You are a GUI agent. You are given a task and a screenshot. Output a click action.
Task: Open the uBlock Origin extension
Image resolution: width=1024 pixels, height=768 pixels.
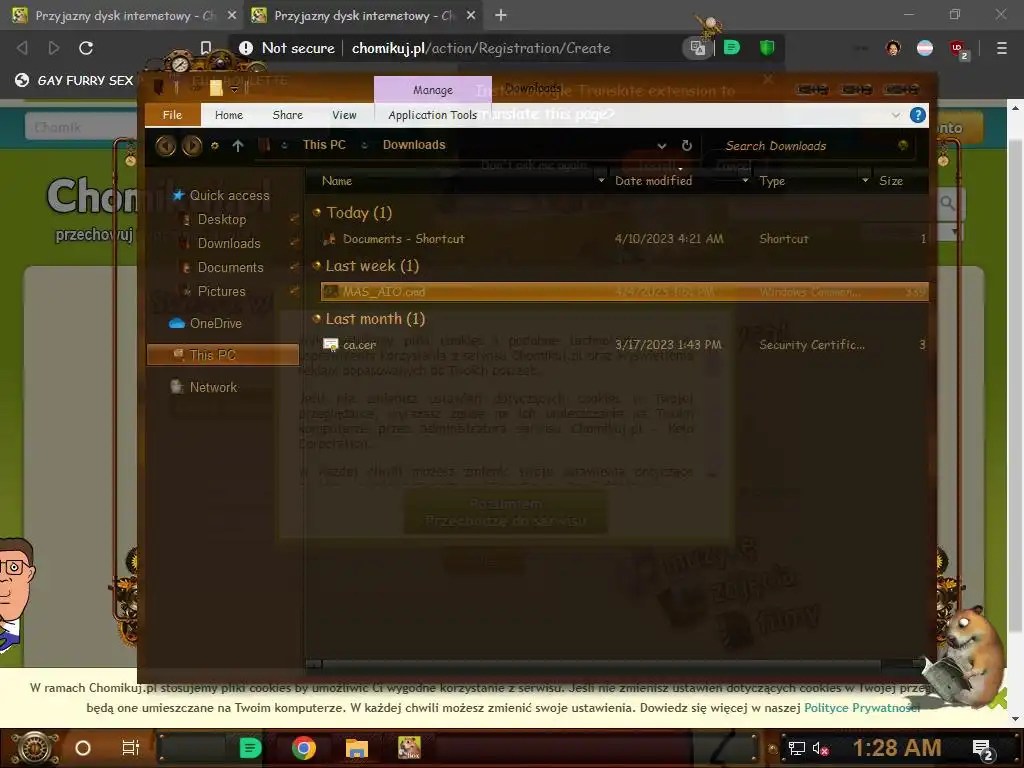pyautogui.click(x=959, y=49)
